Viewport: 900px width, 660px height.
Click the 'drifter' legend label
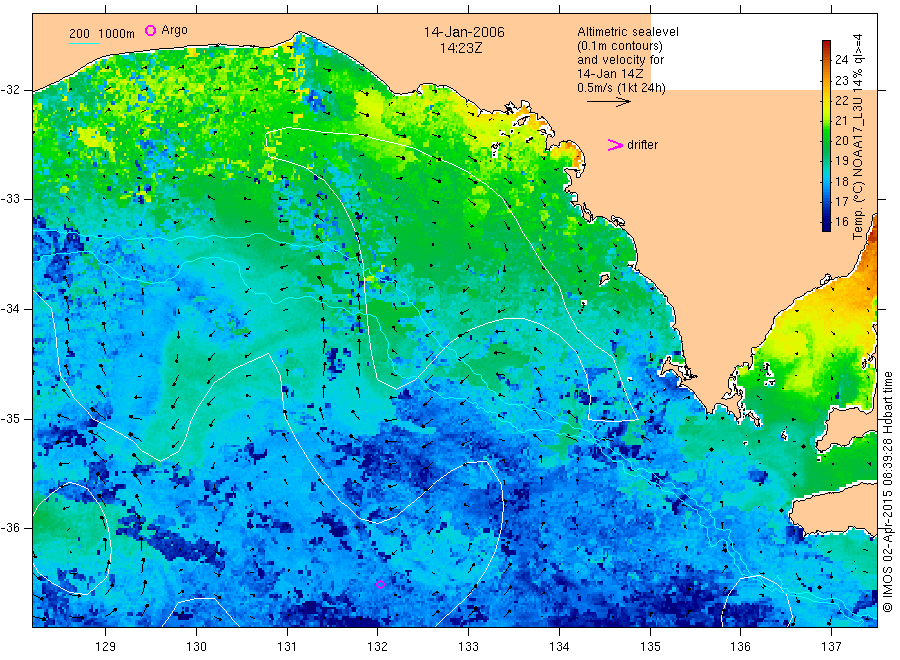[642, 145]
